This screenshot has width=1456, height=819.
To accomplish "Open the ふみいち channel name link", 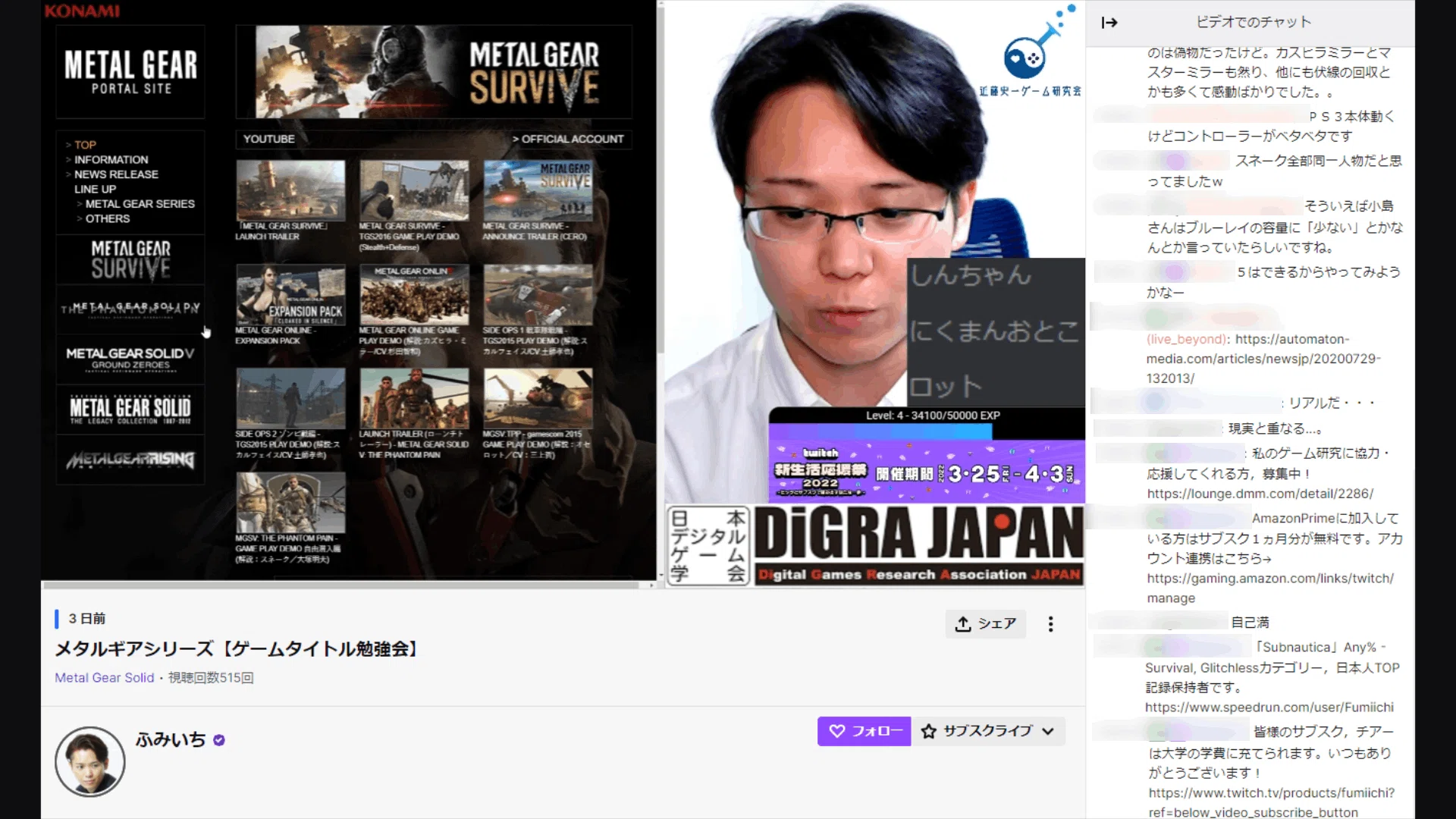I will tap(171, 739).
